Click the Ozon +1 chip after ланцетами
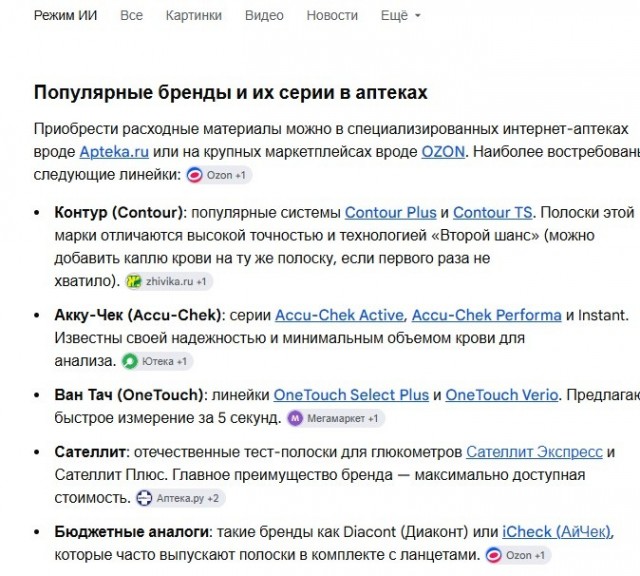The width and height of the screenshot is (640, 576). 518,556
